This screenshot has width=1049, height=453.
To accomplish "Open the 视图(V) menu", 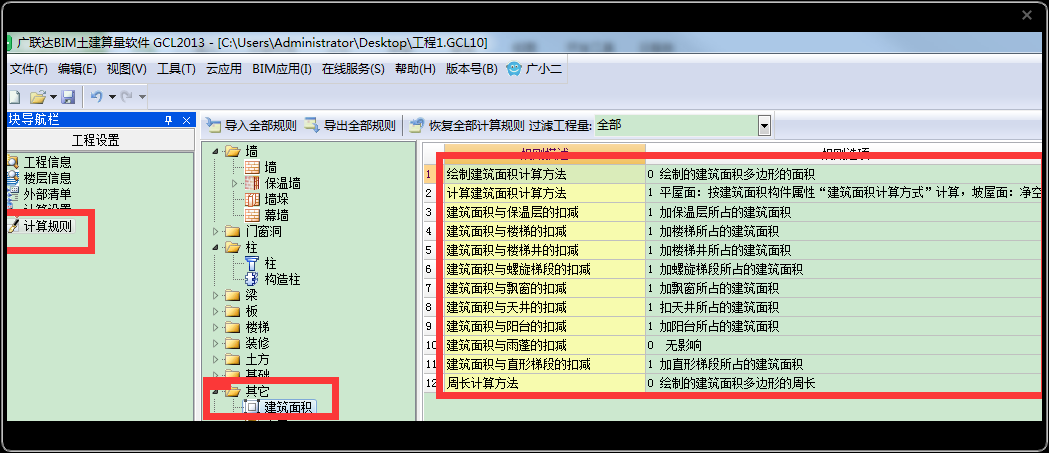I will pos(126,68).
